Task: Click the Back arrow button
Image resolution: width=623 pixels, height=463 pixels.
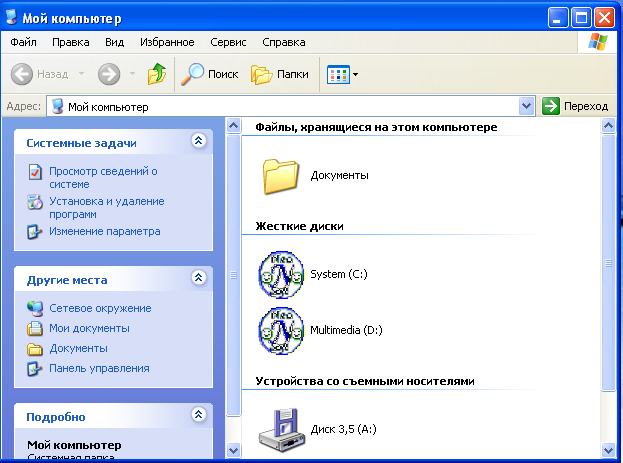Action: 21,74
